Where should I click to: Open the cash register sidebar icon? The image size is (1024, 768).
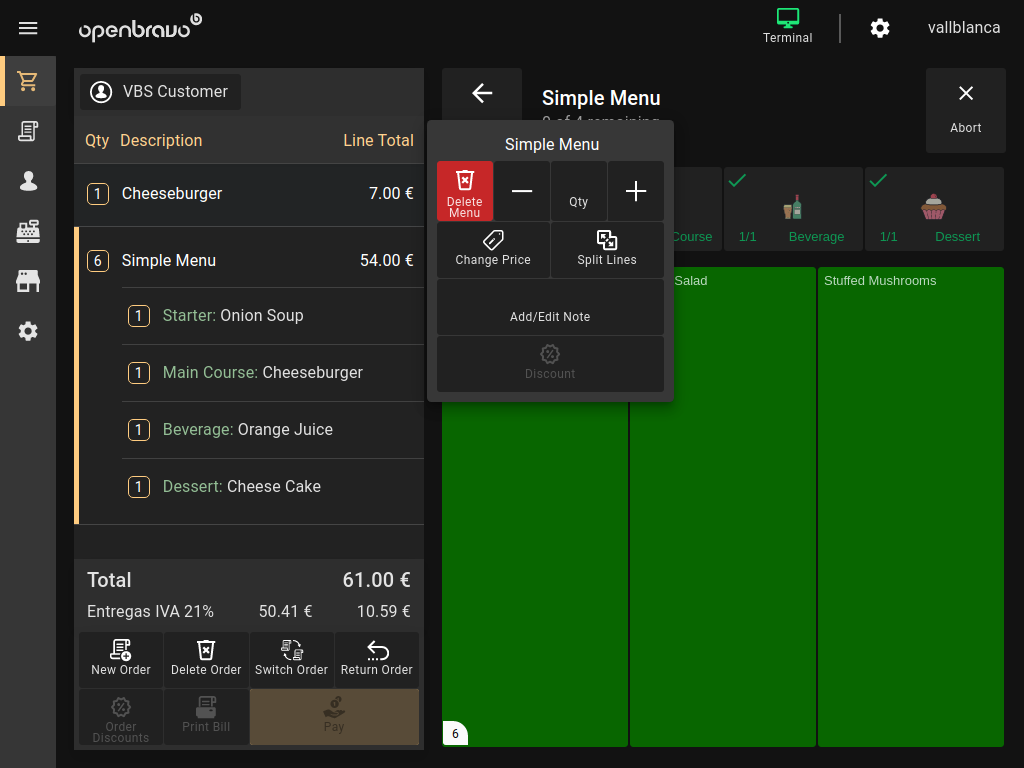[x=28, y=231]
